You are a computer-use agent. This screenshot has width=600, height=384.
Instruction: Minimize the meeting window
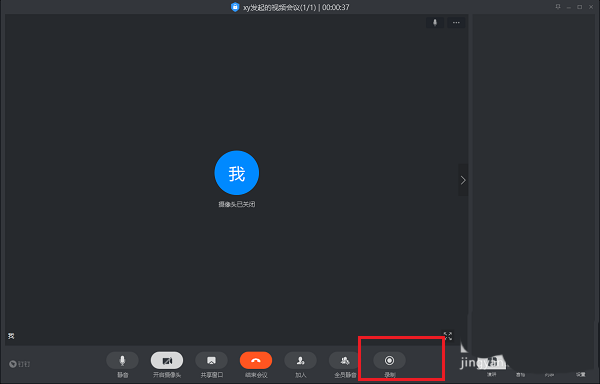[569, 7]
